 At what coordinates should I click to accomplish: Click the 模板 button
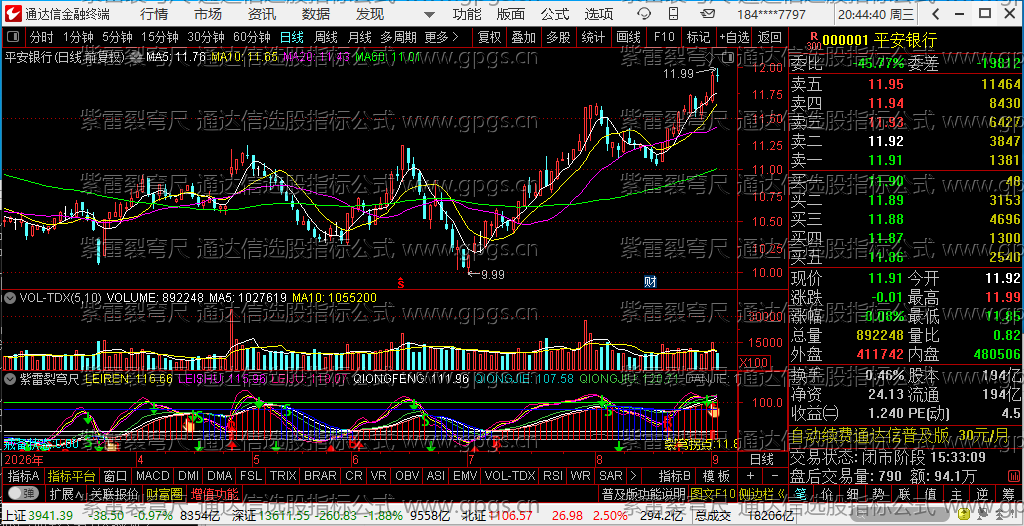[x=716, y=475]
